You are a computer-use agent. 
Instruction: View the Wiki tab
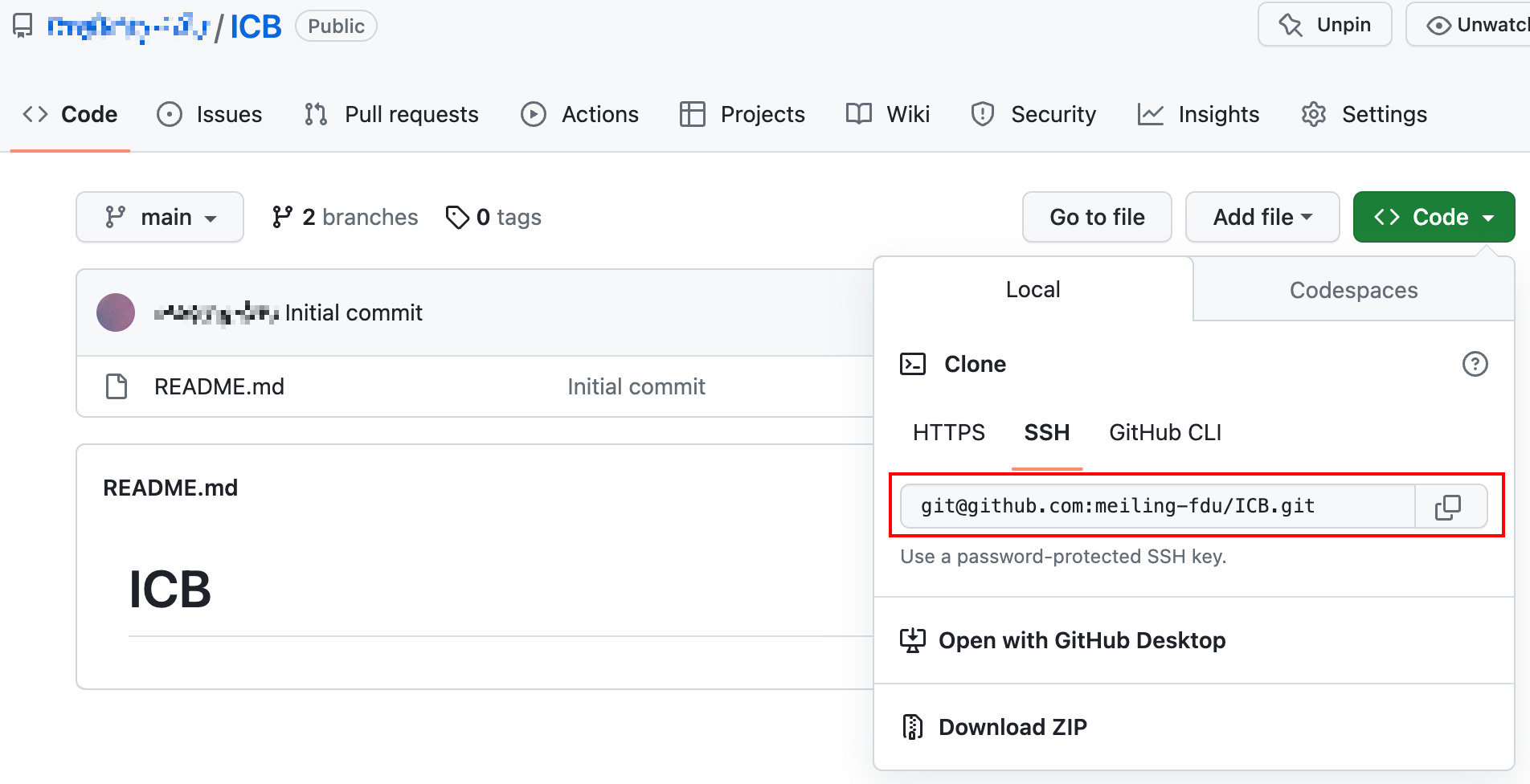tap(888, 114)
